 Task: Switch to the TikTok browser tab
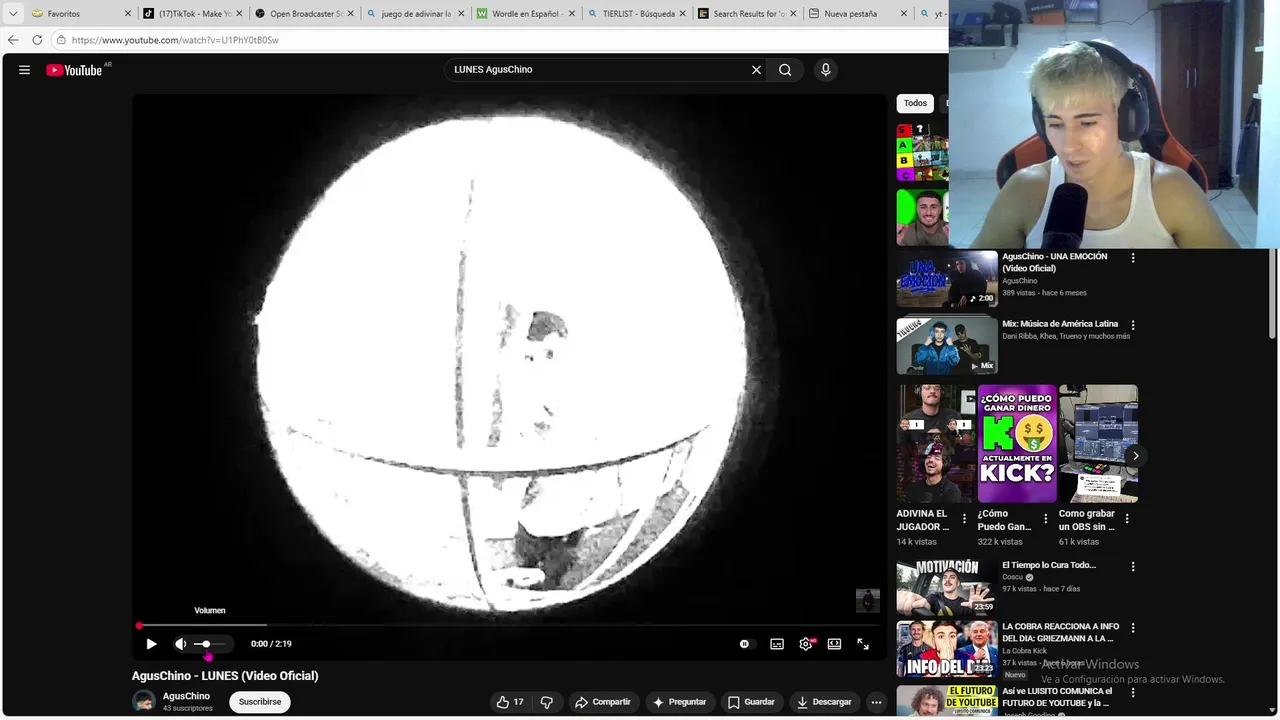pos(193,14)
